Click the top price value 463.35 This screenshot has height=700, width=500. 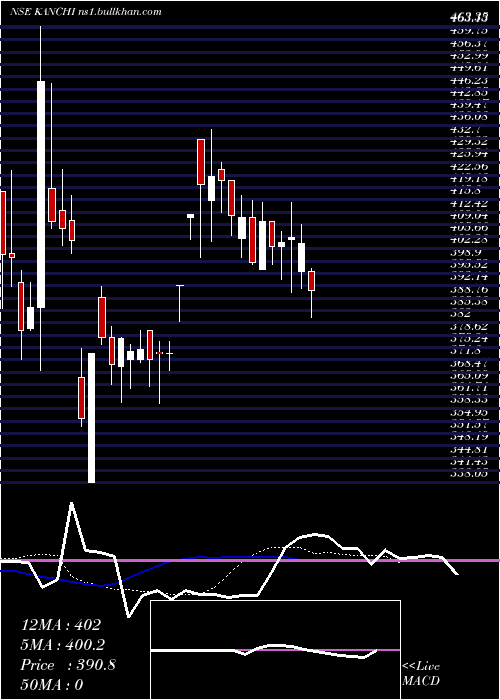pos(468,17)
